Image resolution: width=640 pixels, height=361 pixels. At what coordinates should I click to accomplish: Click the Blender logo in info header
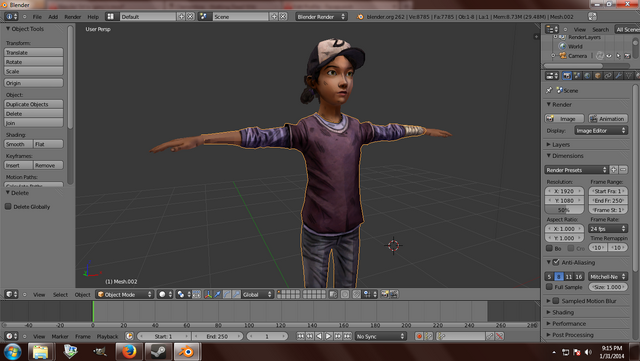click(360, 17)
